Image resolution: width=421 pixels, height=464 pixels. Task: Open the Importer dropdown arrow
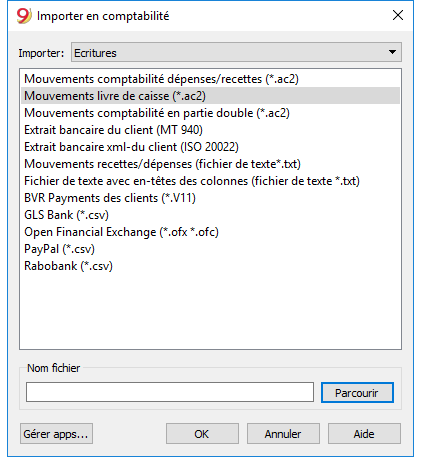pos(392,52)
